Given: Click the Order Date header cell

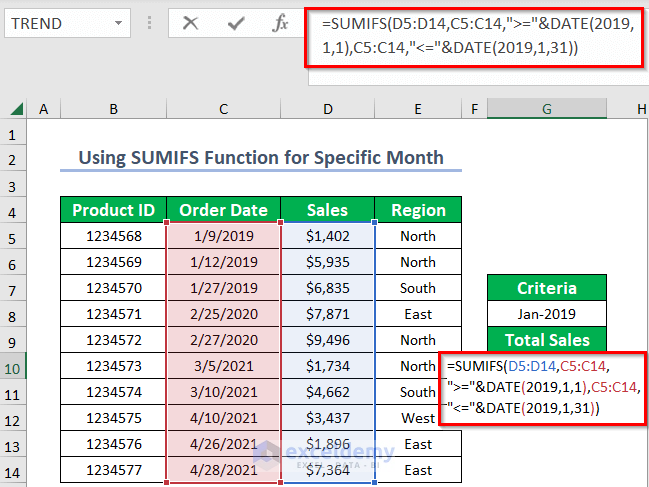Looking at the screenshot, I should click(223, 210).
